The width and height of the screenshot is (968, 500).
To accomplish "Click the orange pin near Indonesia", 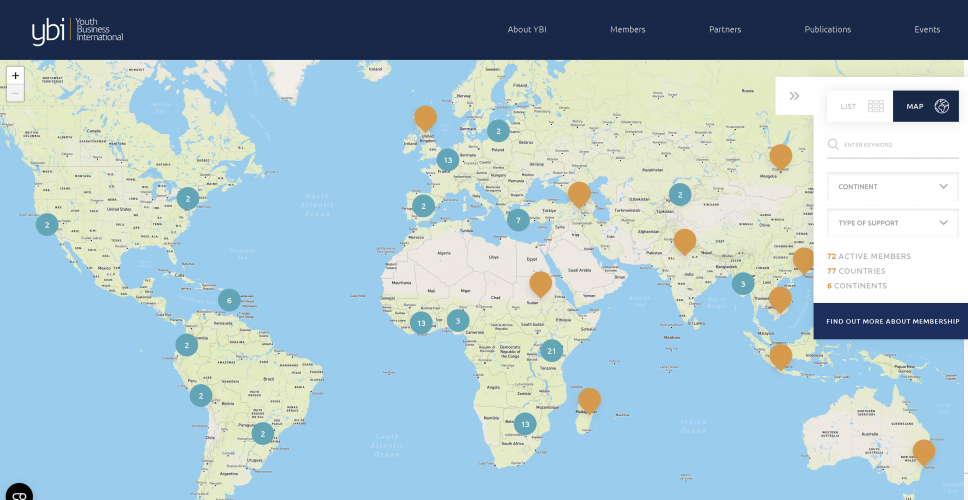I will click(780, 356).
